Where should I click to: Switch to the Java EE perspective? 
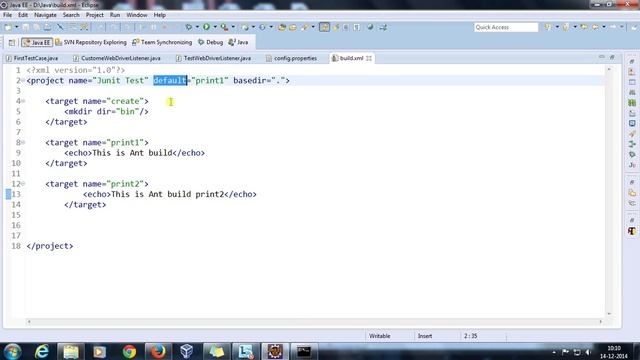pos(37,42)
